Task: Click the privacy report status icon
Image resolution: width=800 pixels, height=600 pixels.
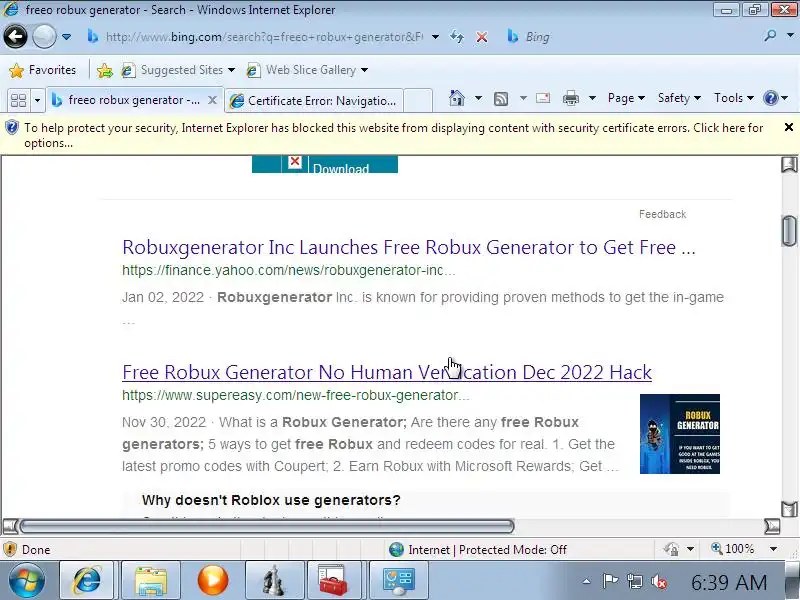Action: [x=671, y=549]
